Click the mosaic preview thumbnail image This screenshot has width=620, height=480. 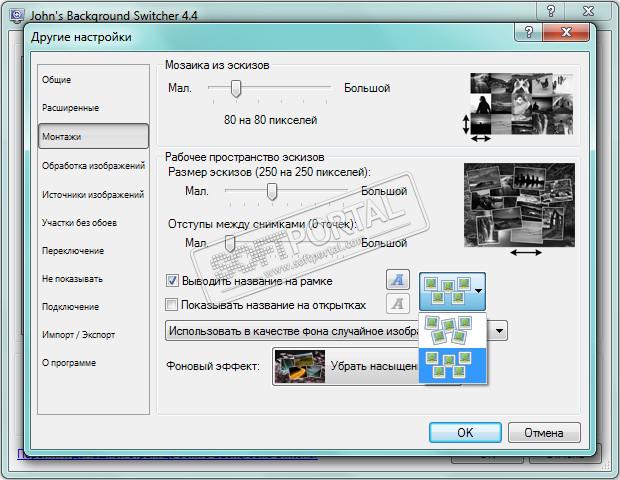(x=521, y=104)
